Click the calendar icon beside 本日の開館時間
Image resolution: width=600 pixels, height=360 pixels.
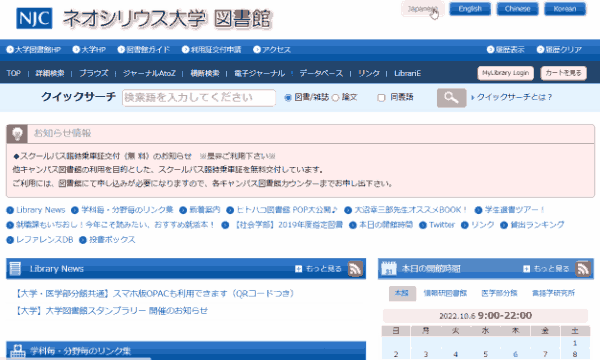(389, 269)
